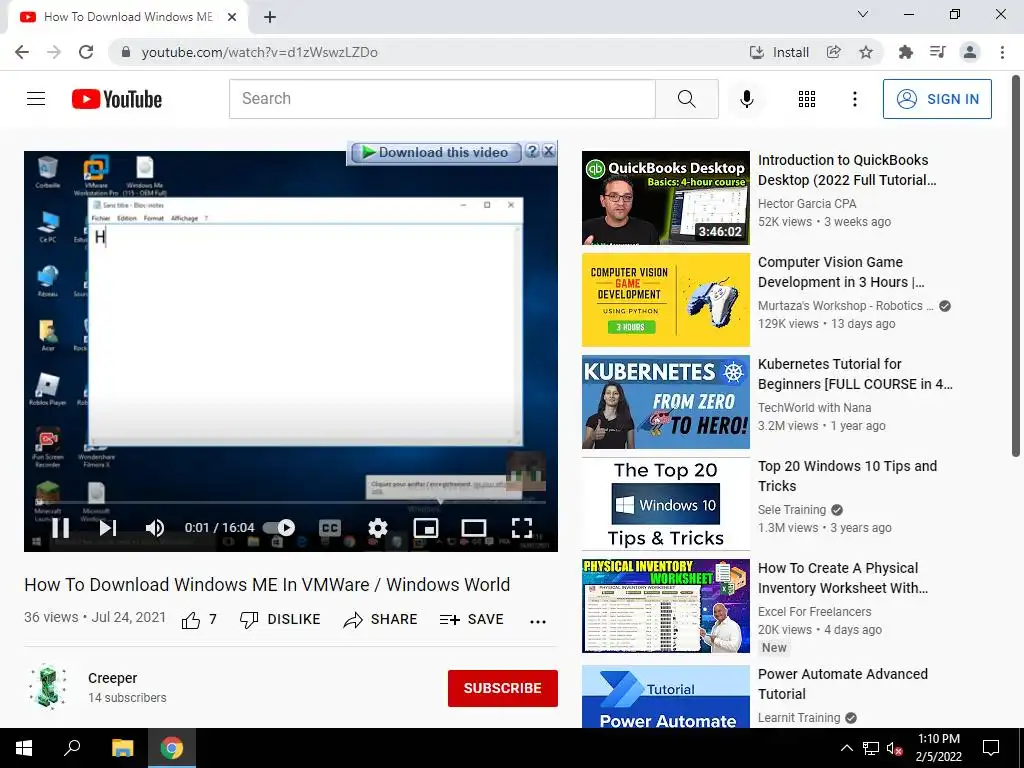Click the address bar URL
Viewport: 1024px width, 768px height.
pyautogui.click(x=259, y=52)
